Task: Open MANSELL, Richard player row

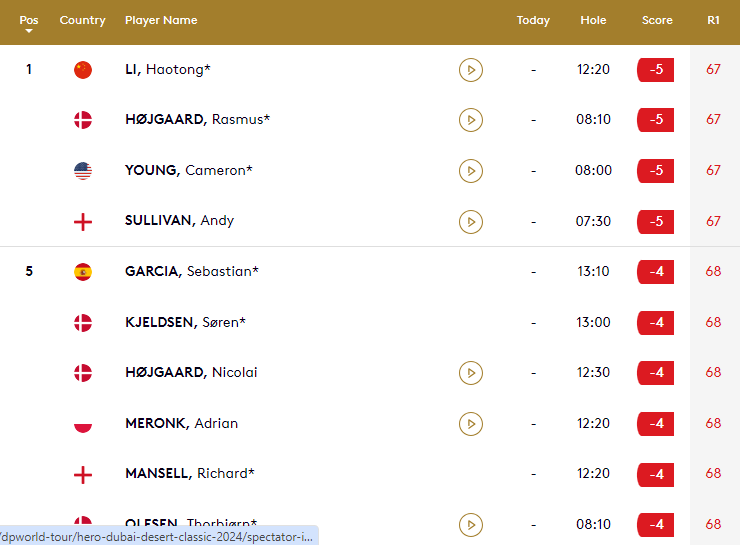Action: point(190,474)
